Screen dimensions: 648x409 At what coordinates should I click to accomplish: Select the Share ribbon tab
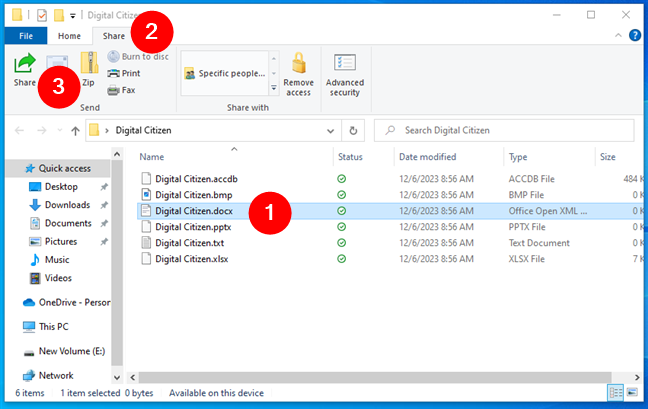click(114, 36)
